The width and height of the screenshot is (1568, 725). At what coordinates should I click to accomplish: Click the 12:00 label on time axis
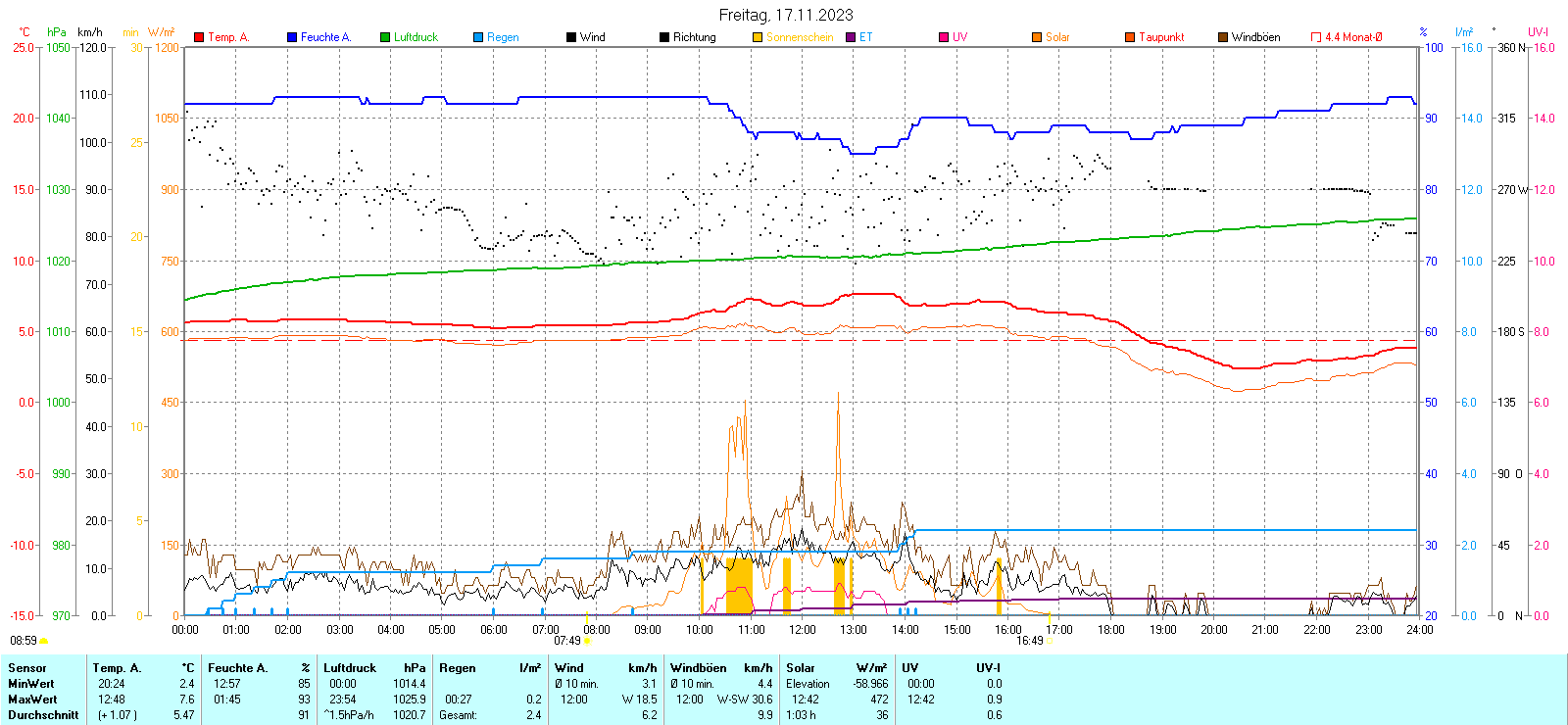[x=803, y=630]
